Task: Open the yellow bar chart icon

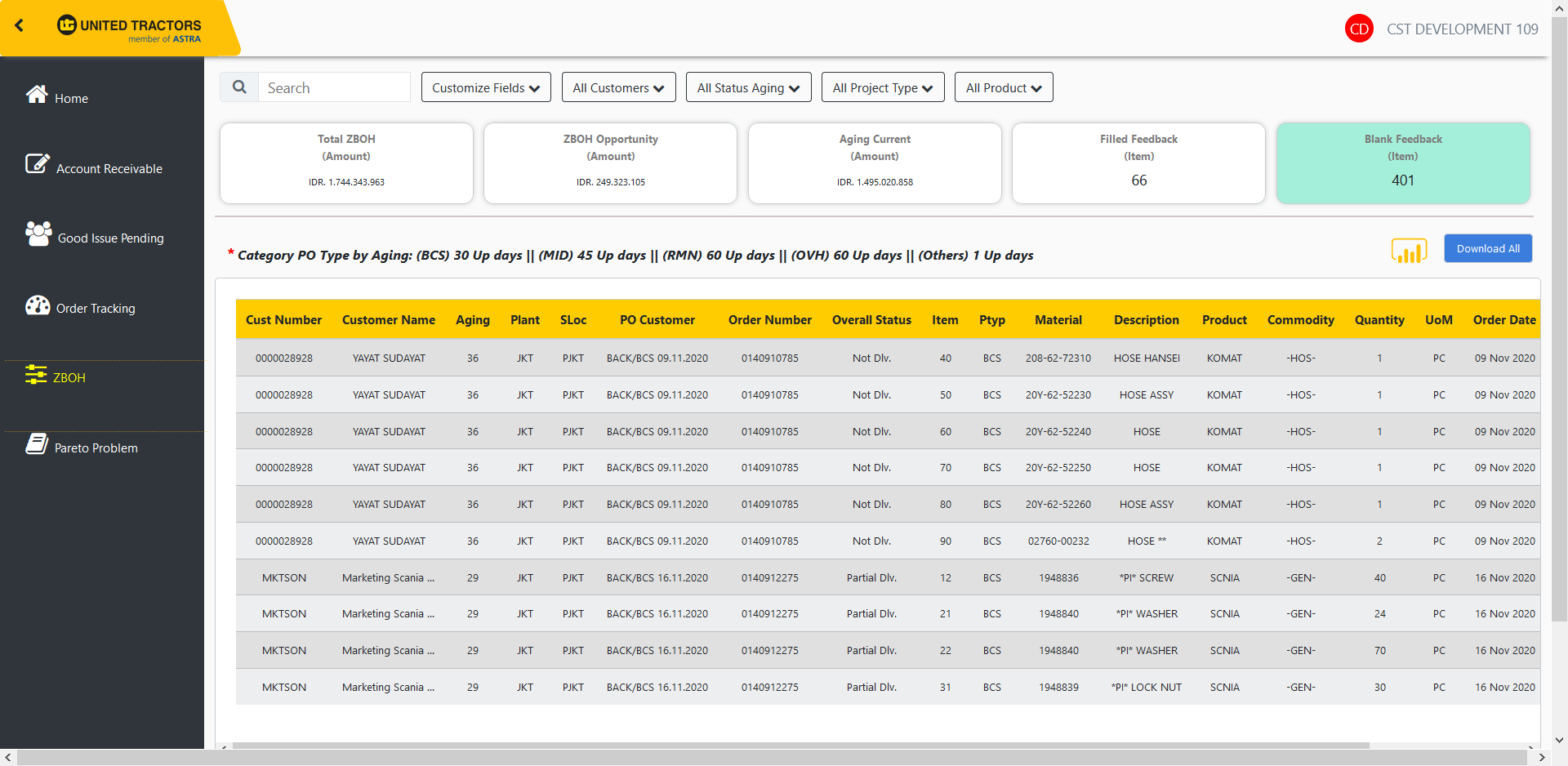Action: click(1409, 250)
